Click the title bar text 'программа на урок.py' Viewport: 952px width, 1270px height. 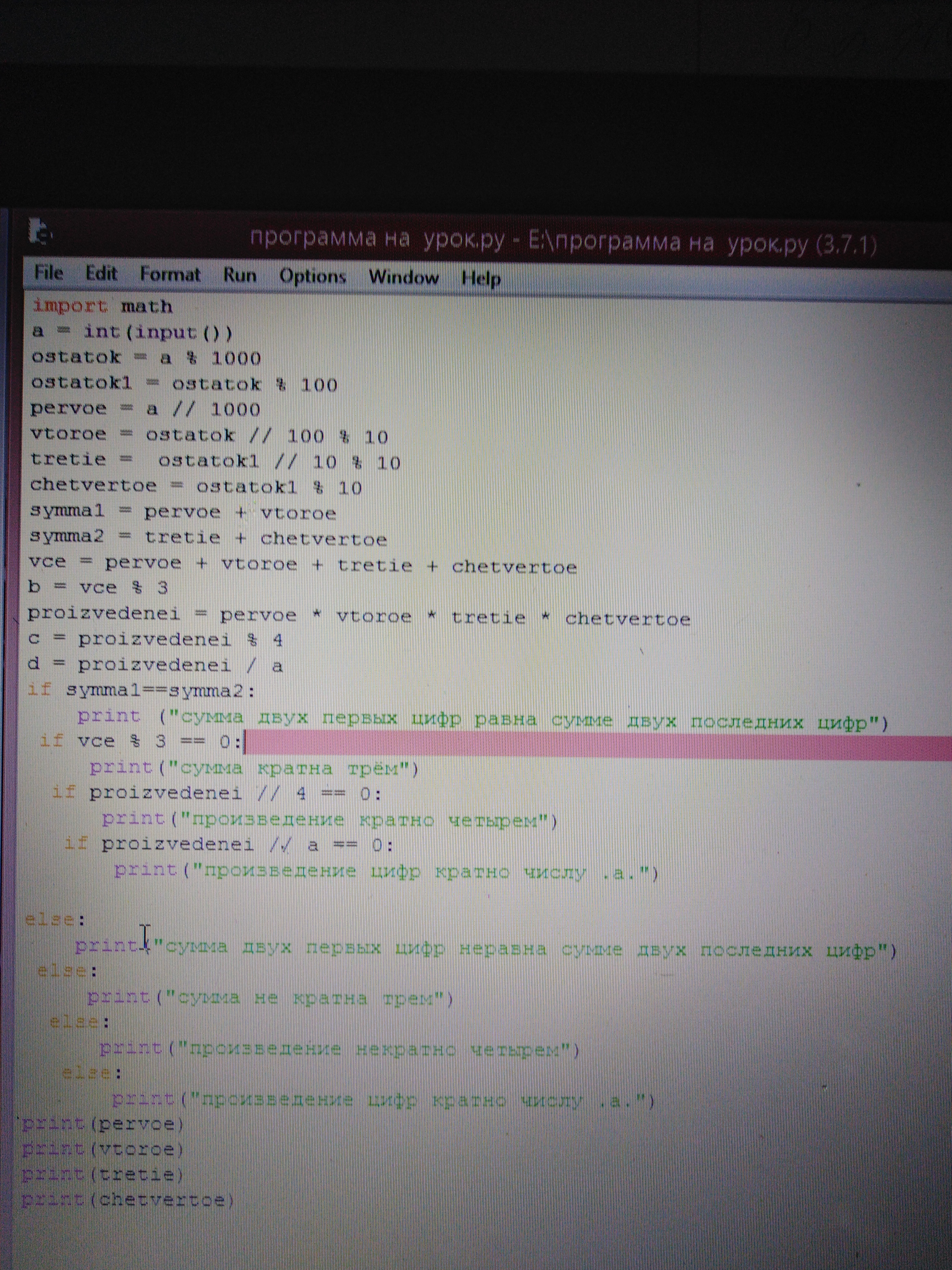click(x=377, y=239)
